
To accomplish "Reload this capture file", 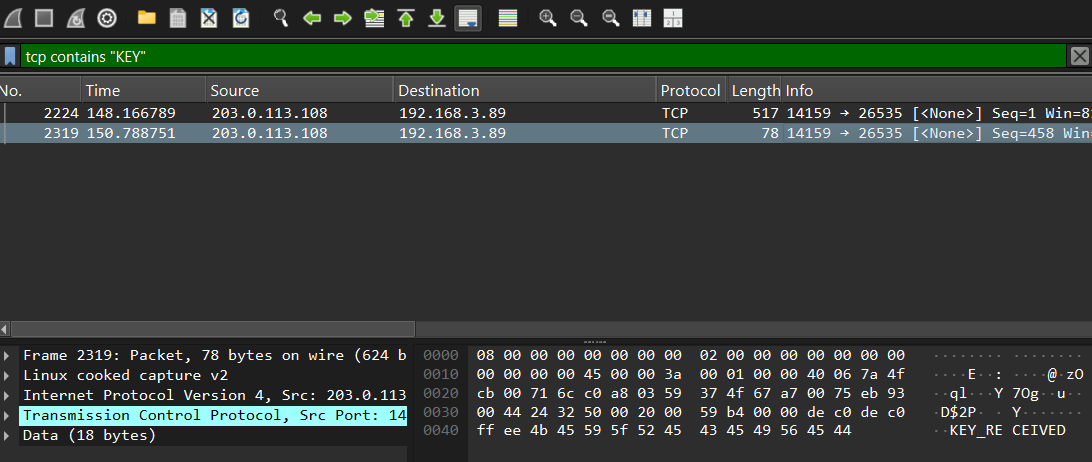I will tap(241, 18).
